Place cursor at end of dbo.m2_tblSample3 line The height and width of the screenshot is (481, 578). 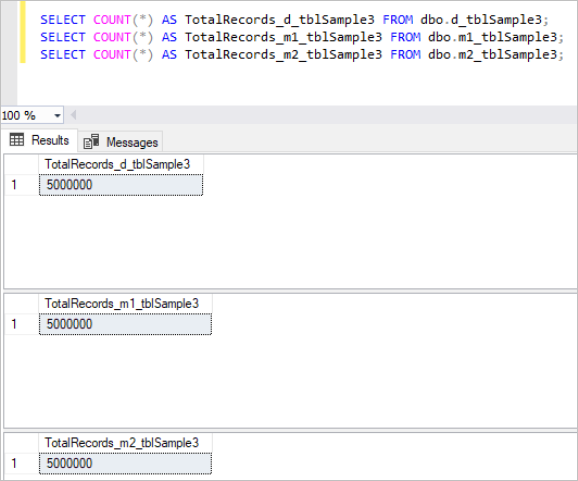pos(565,55)
